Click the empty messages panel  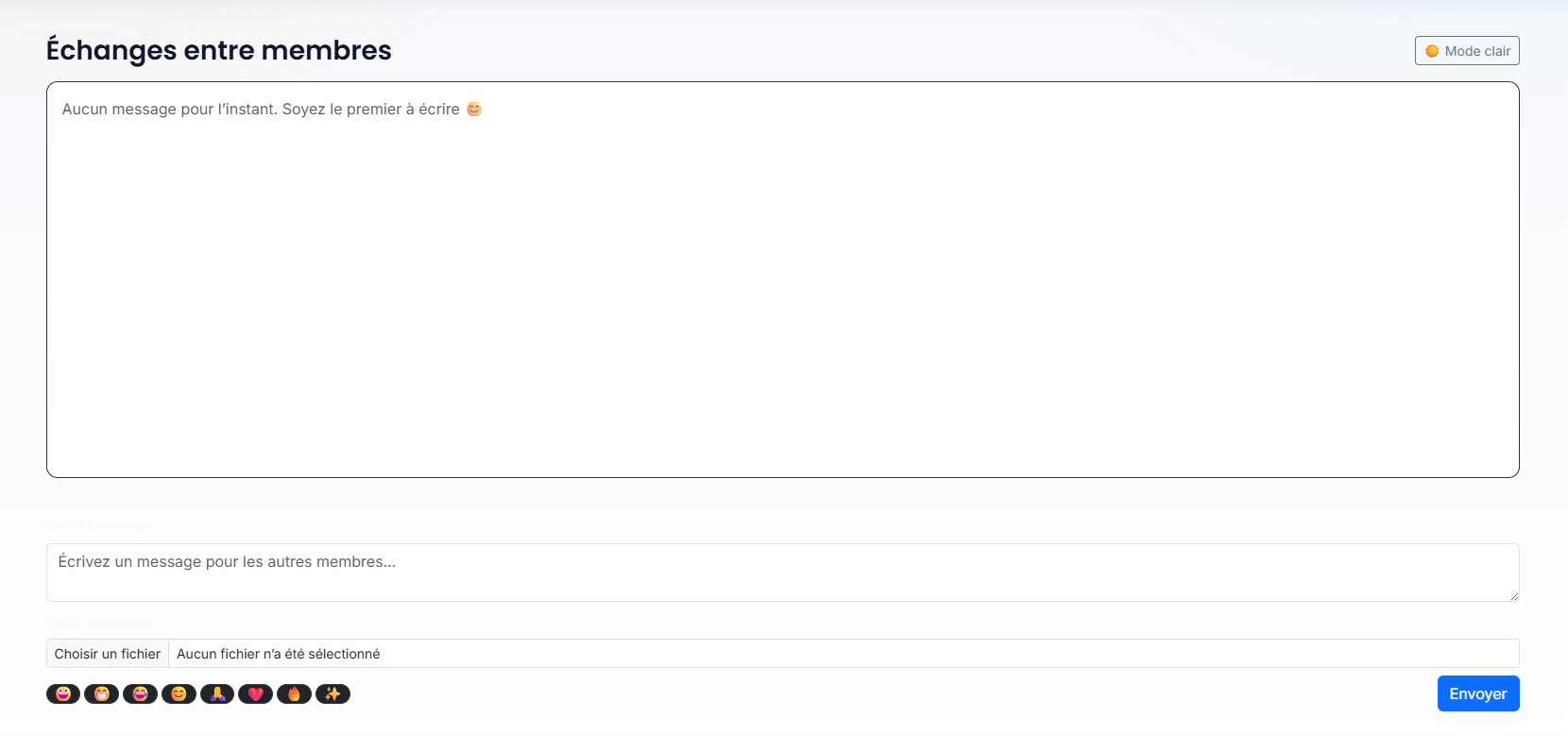tap(782, 302)
